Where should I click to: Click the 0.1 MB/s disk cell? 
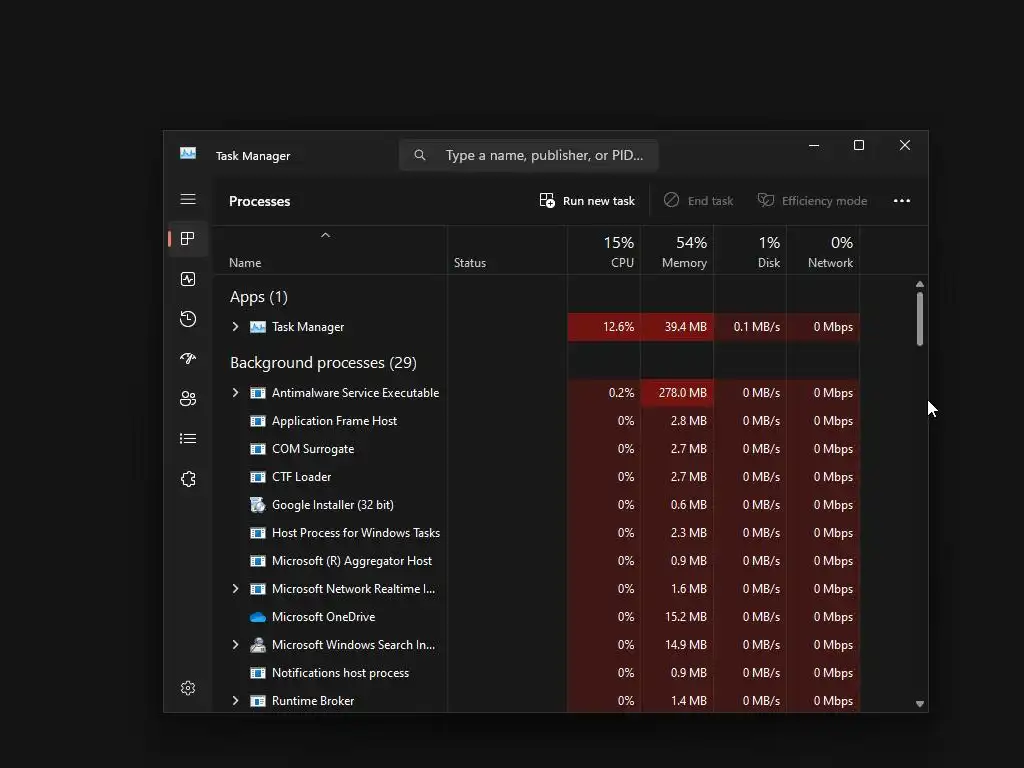tap(750, 327)
